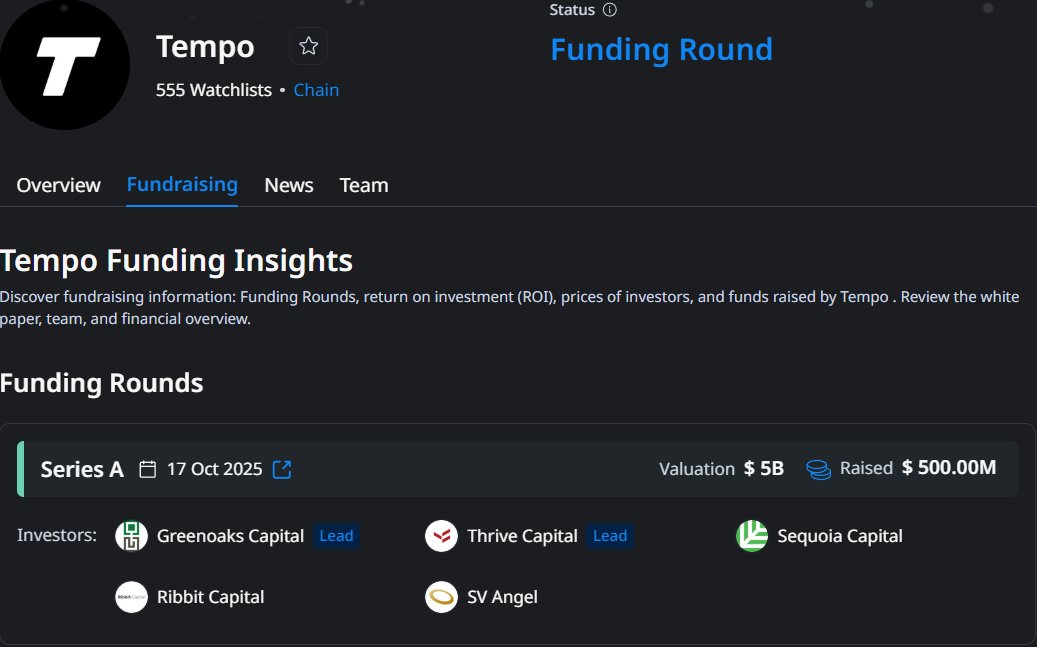Select the Fundraising tab
Image resolution: width=1037 pixels, height=647 pixels.
182,185
